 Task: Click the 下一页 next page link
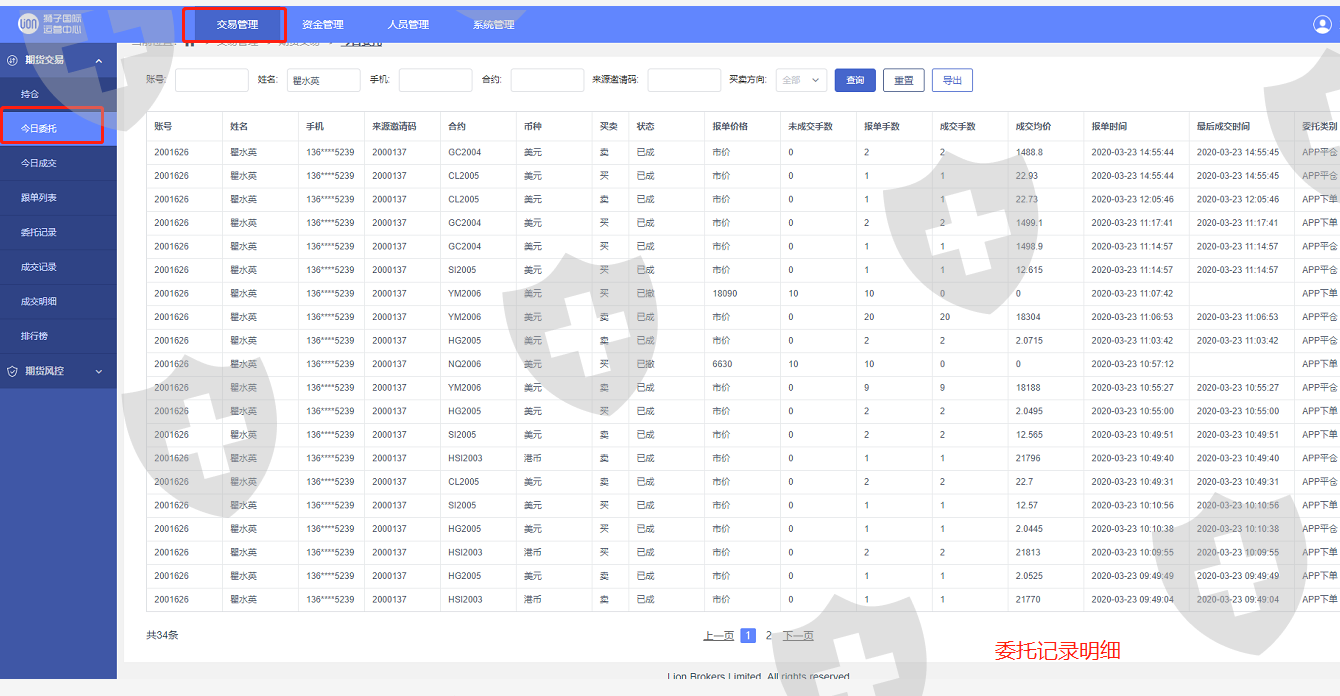pos(797,635)
